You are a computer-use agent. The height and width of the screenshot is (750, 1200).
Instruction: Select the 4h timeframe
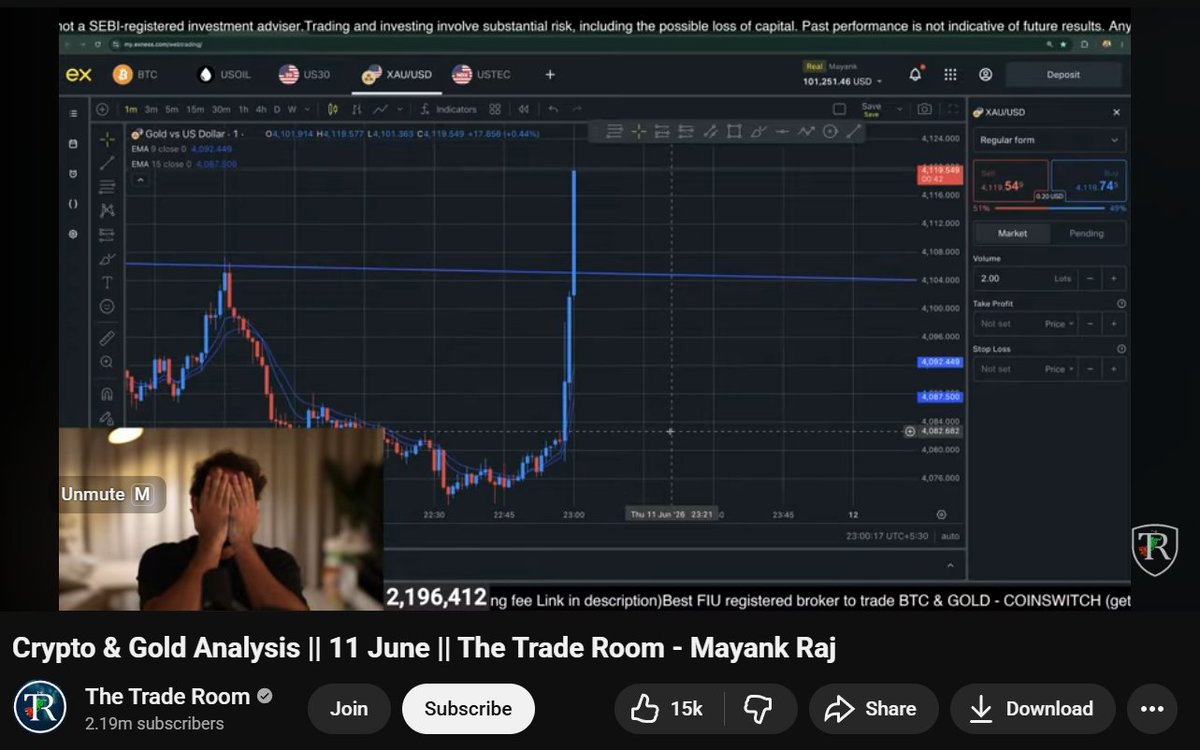tap(260, 109)
